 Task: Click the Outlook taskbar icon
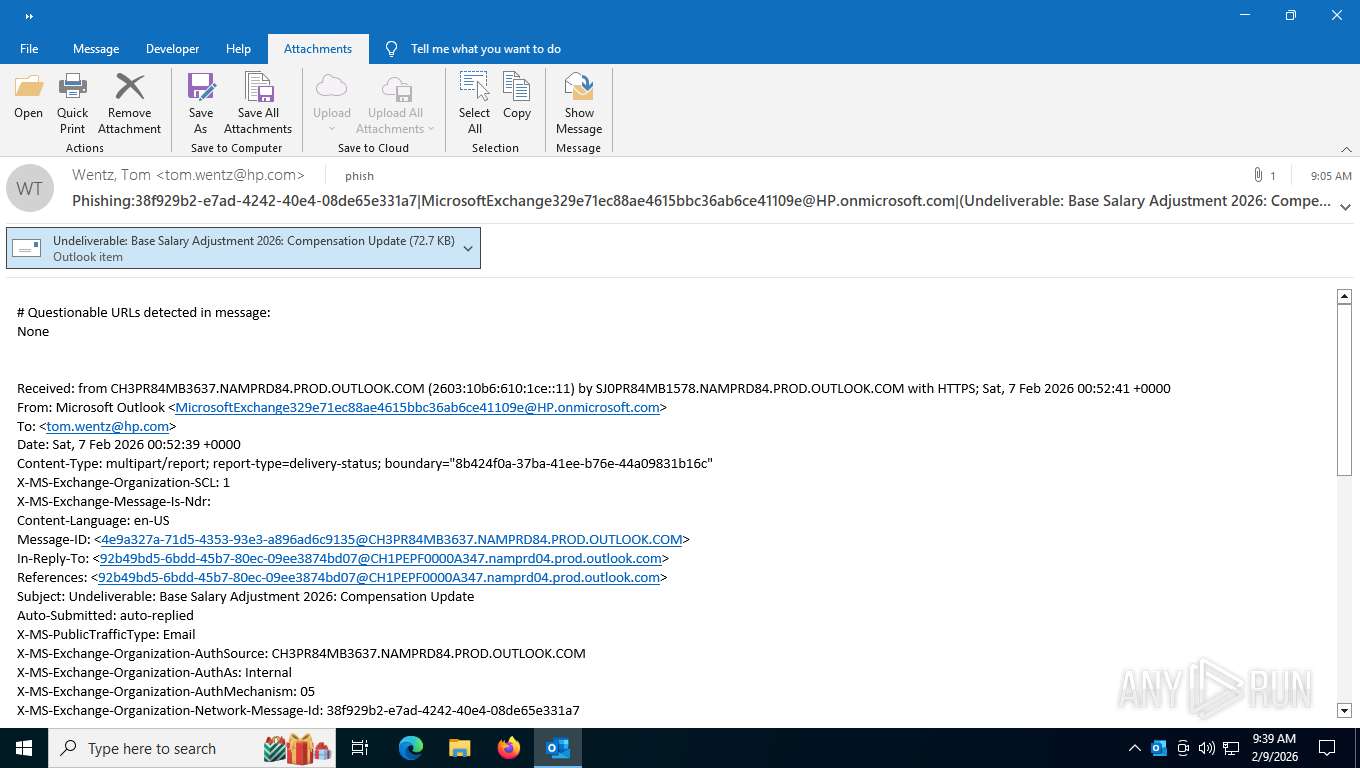558,748
